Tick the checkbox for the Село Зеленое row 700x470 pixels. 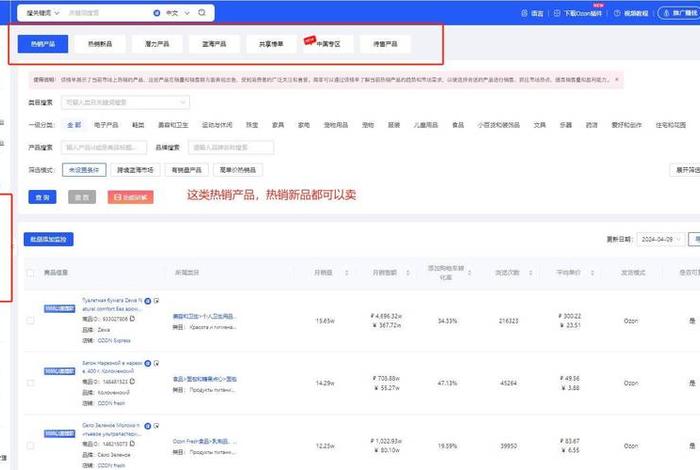(30, 445)
